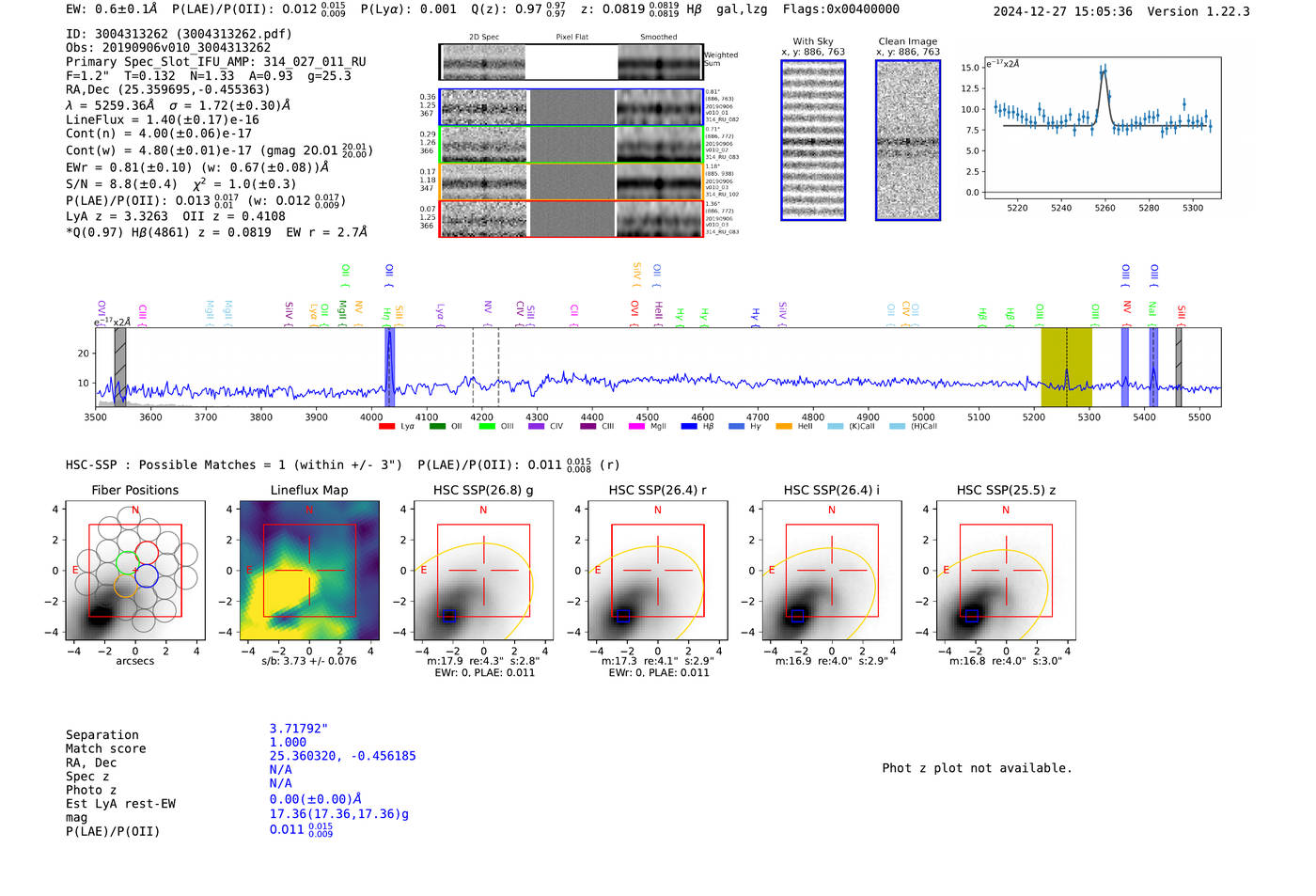Viewport: 1316px width, 896px height.
Task: Select the blue-bordered 2D spectrum row
Action: [572, 107]
